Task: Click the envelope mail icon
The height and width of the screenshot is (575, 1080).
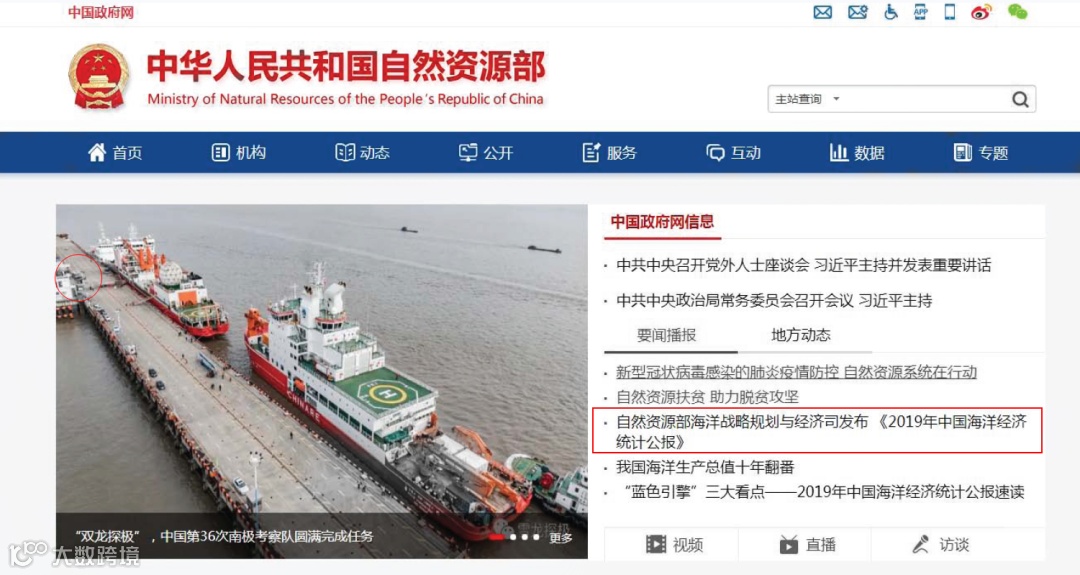Action: coord(822,12)
